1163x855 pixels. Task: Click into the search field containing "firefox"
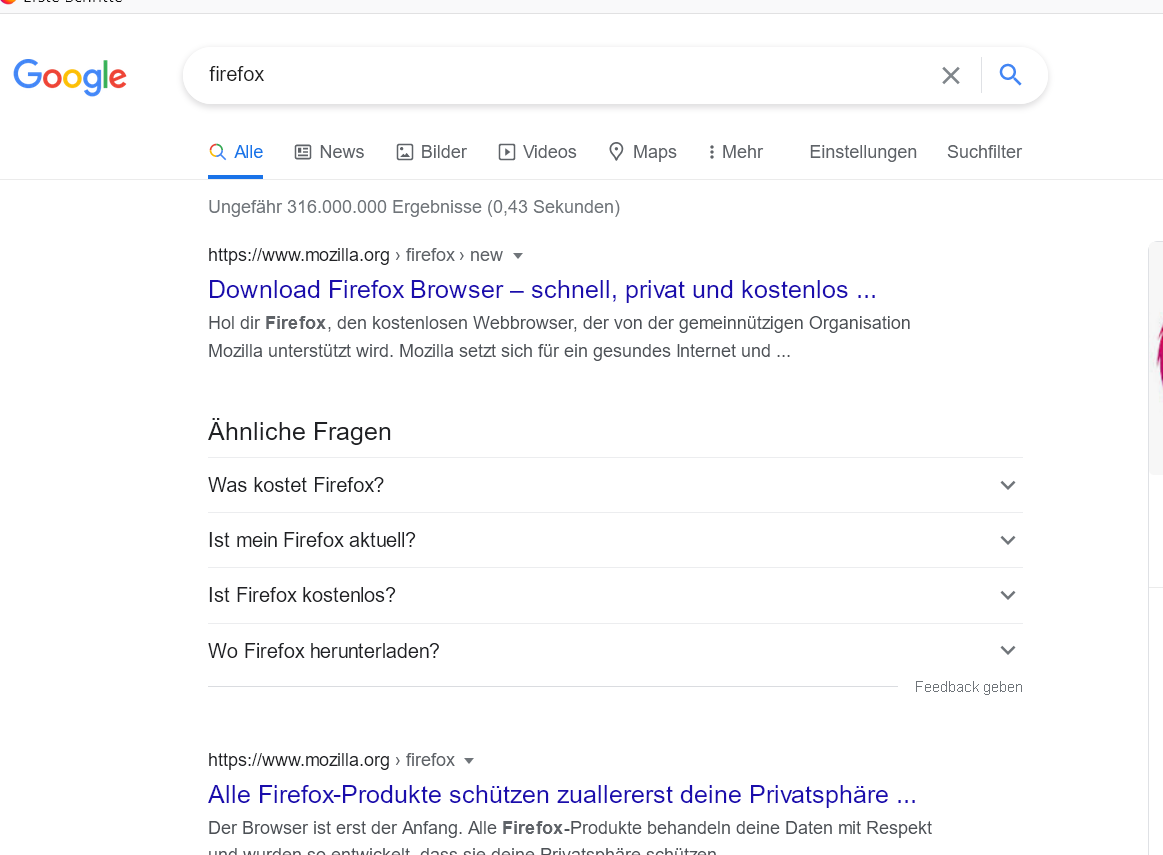[x=560, y=75]
